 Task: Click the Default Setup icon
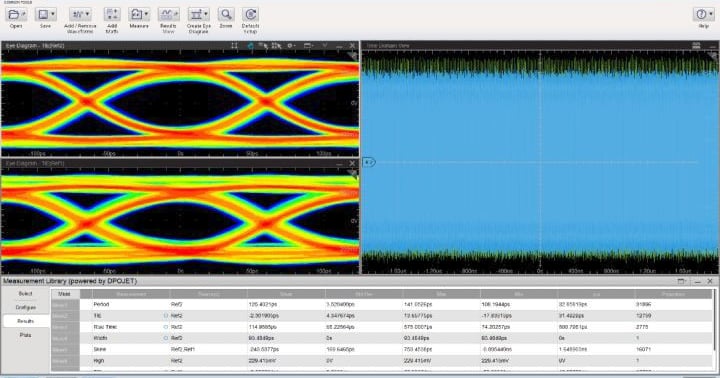click(250, 14)
